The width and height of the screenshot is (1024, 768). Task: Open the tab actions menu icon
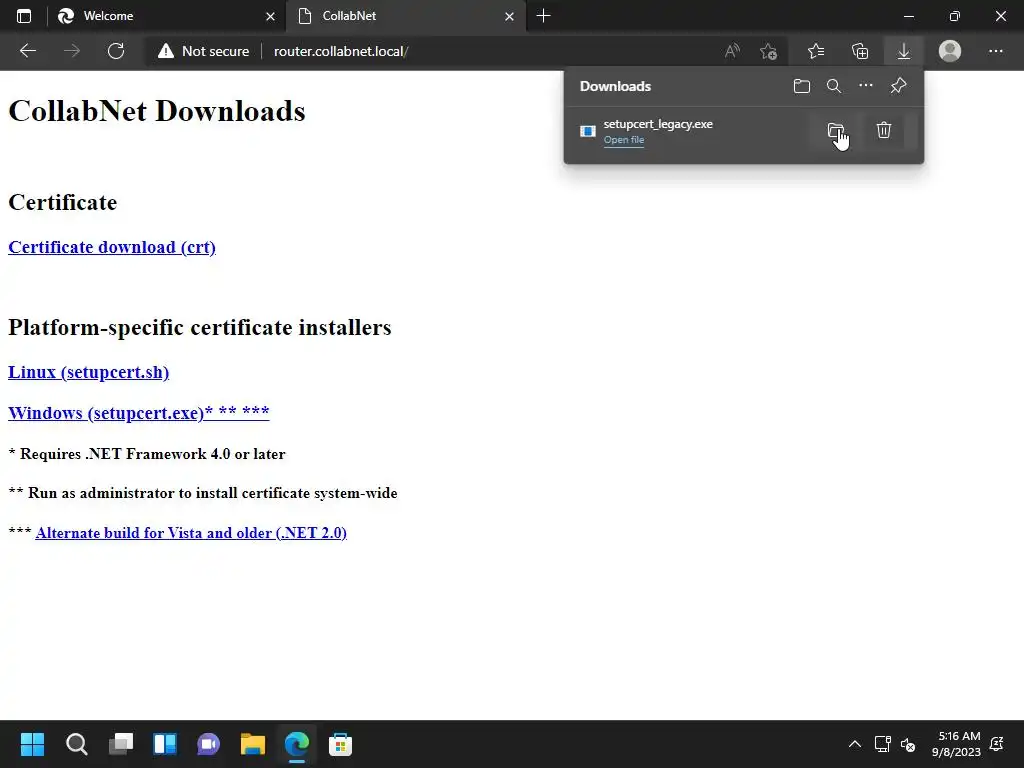pyautogui.click(x=24, y=16)
